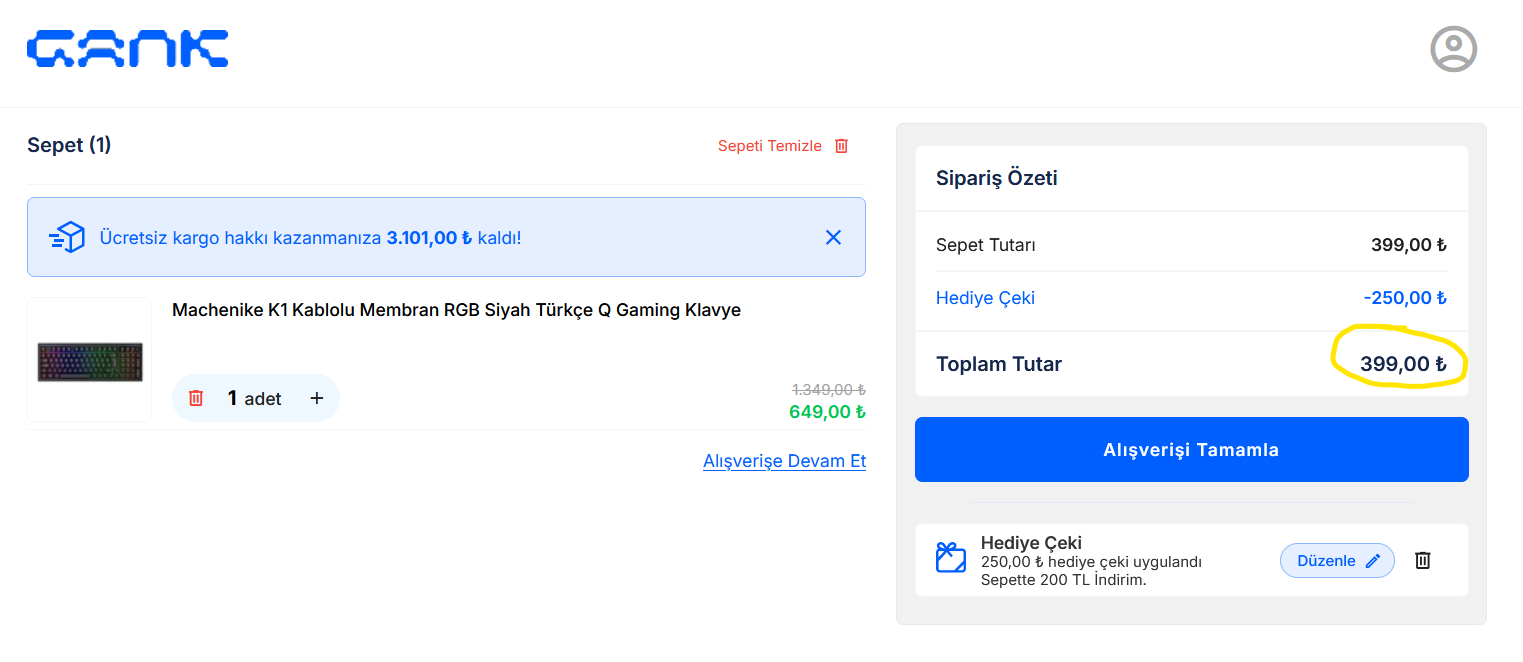Open the Machenike K1 keyboard thumbnail
Viewport: 1523px width, 662px height.
point(90,360)
